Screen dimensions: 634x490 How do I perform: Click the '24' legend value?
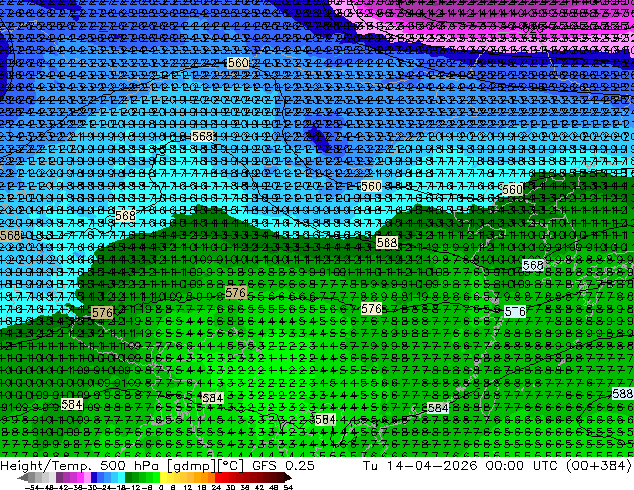point(216,487)
